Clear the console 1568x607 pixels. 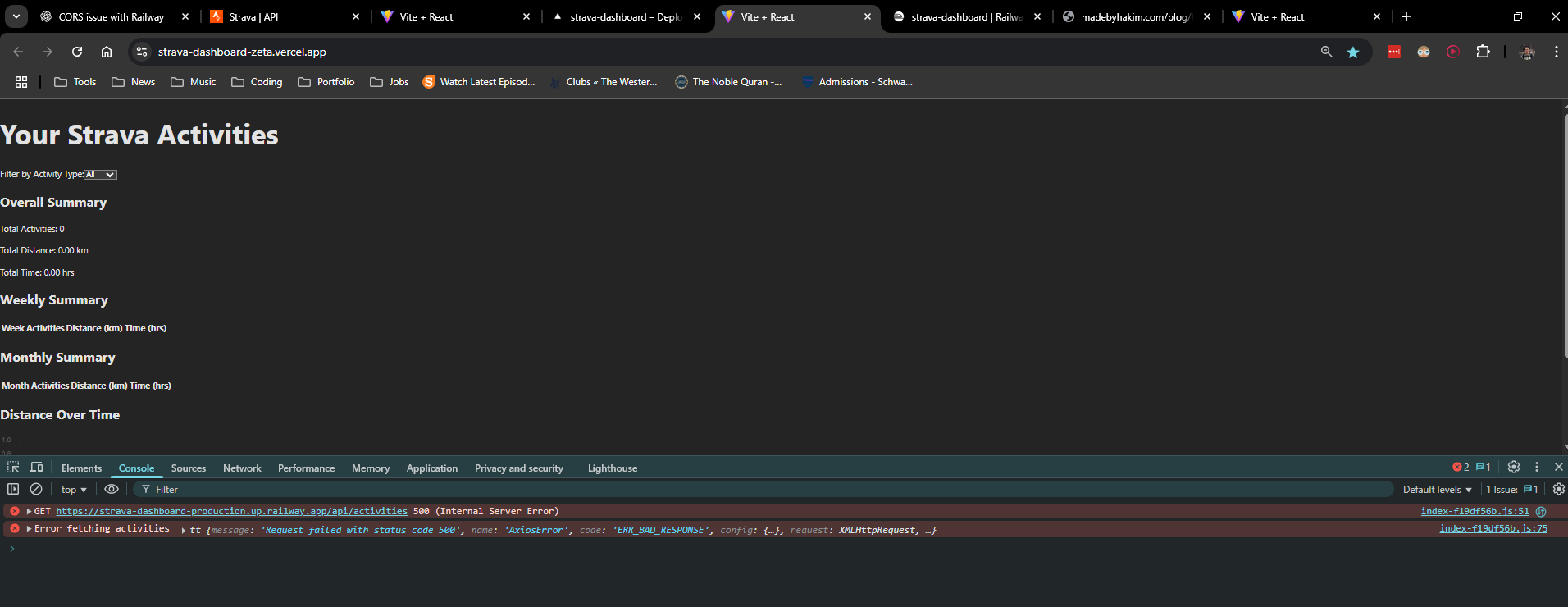tap(36, 489)
